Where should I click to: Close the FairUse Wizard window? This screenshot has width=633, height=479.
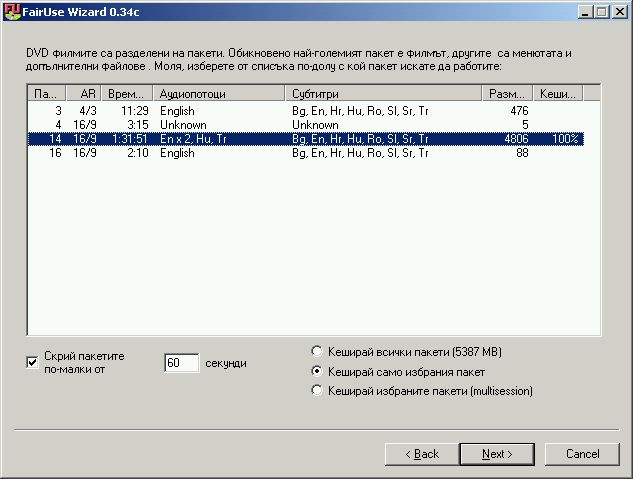tap(620, 12)
